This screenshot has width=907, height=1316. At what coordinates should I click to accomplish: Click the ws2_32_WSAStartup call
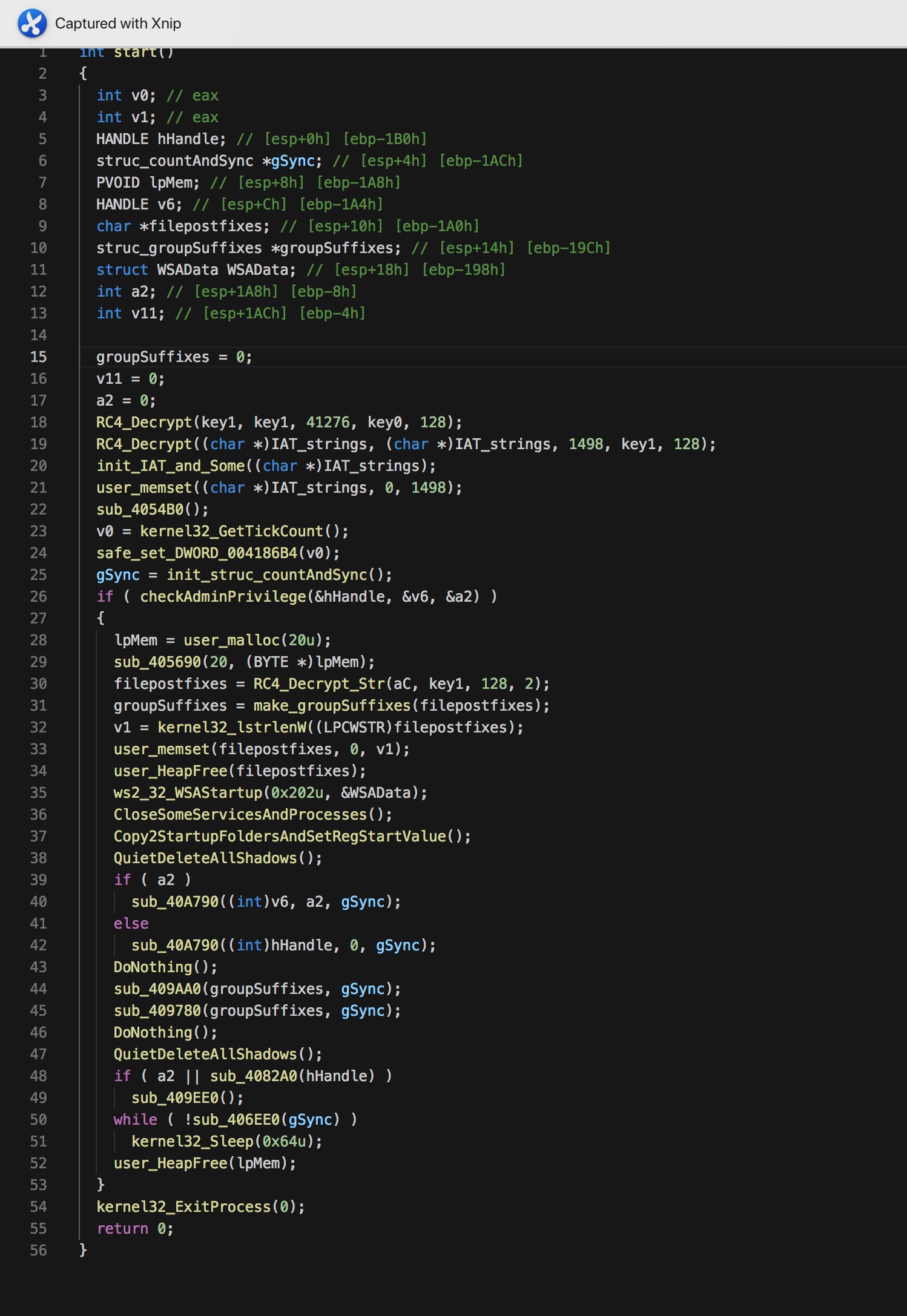click(188, 793)
